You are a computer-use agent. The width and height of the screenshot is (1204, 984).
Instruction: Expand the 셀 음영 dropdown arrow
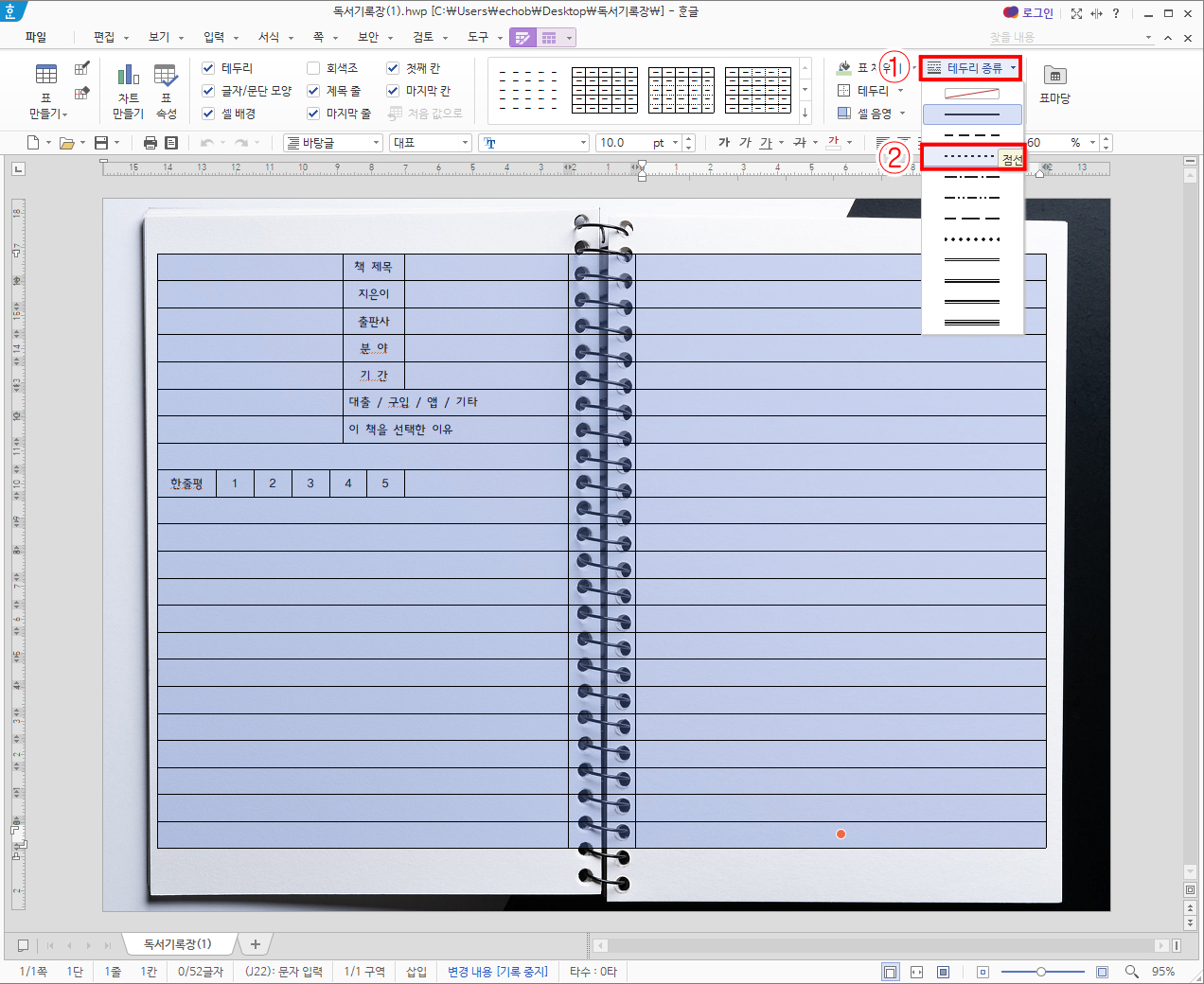pyautogui.click(x=902, y=114)
